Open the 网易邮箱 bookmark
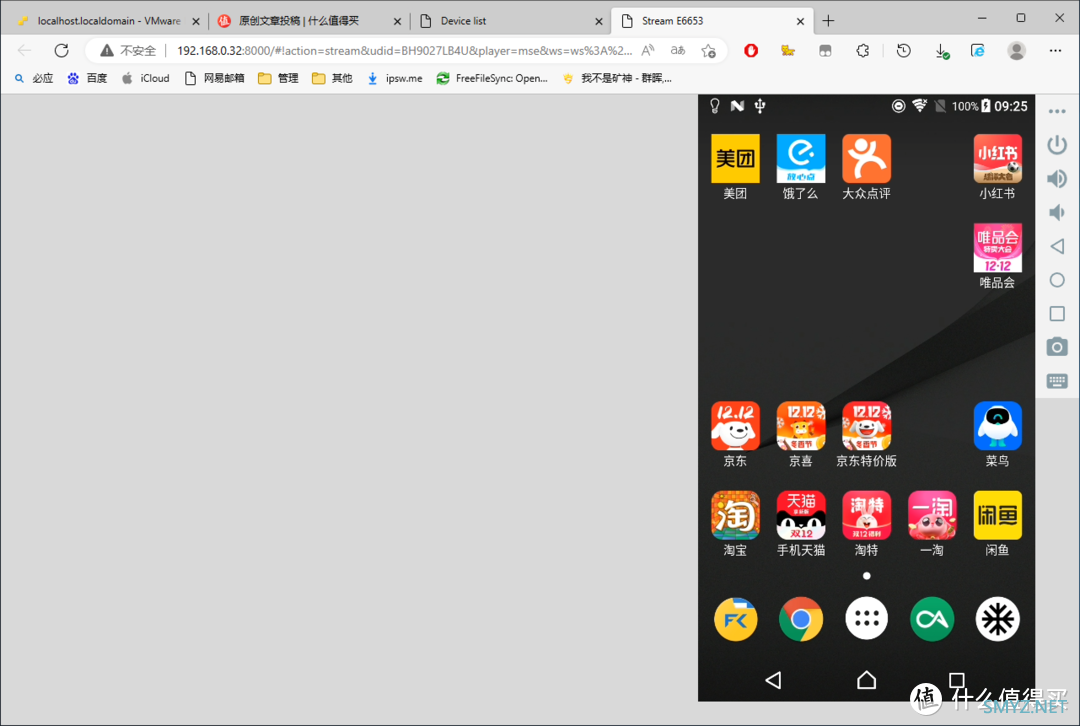Screen dimensions: 1080x726 coord(214,79)
